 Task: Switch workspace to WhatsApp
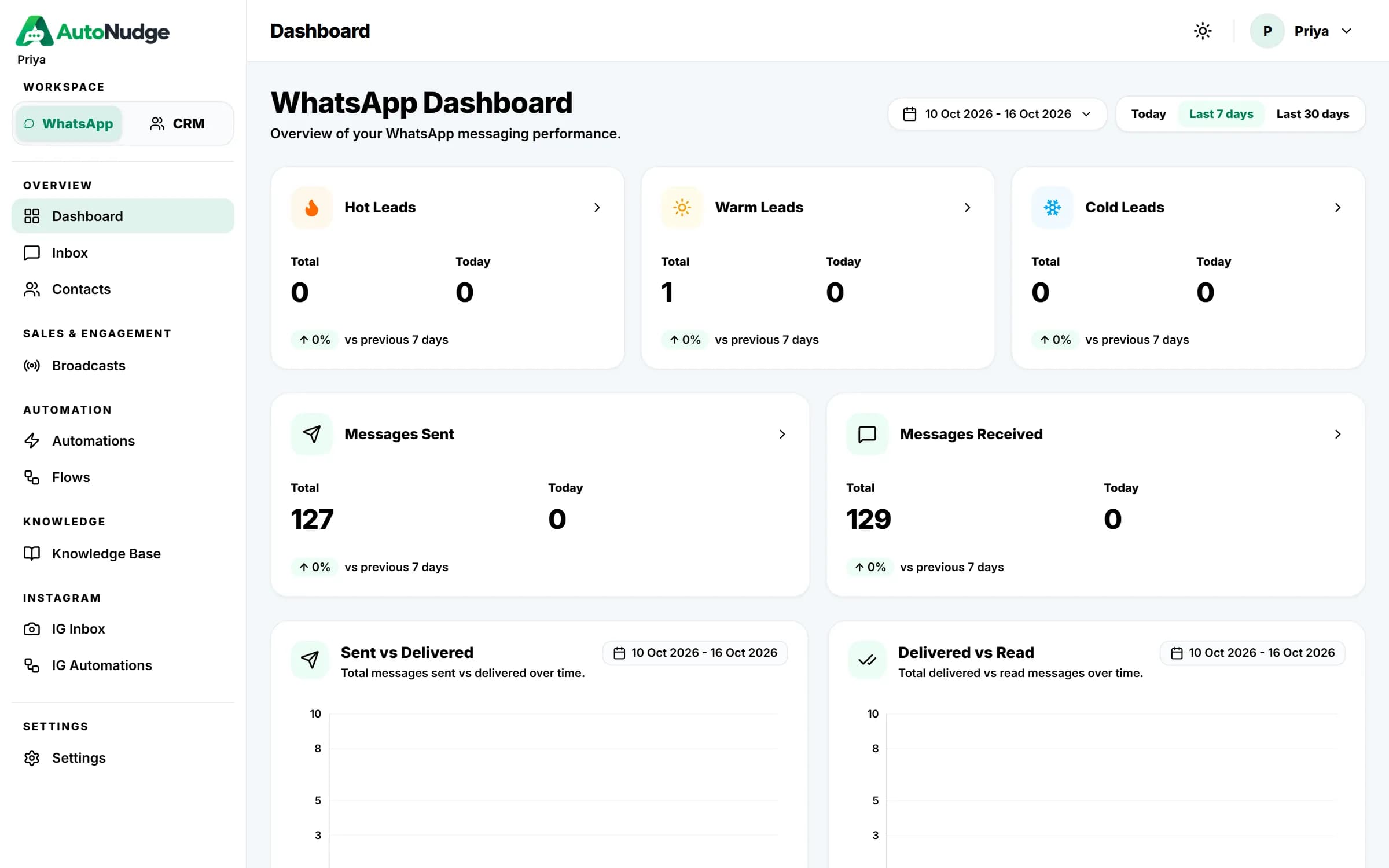click(68, 124)
